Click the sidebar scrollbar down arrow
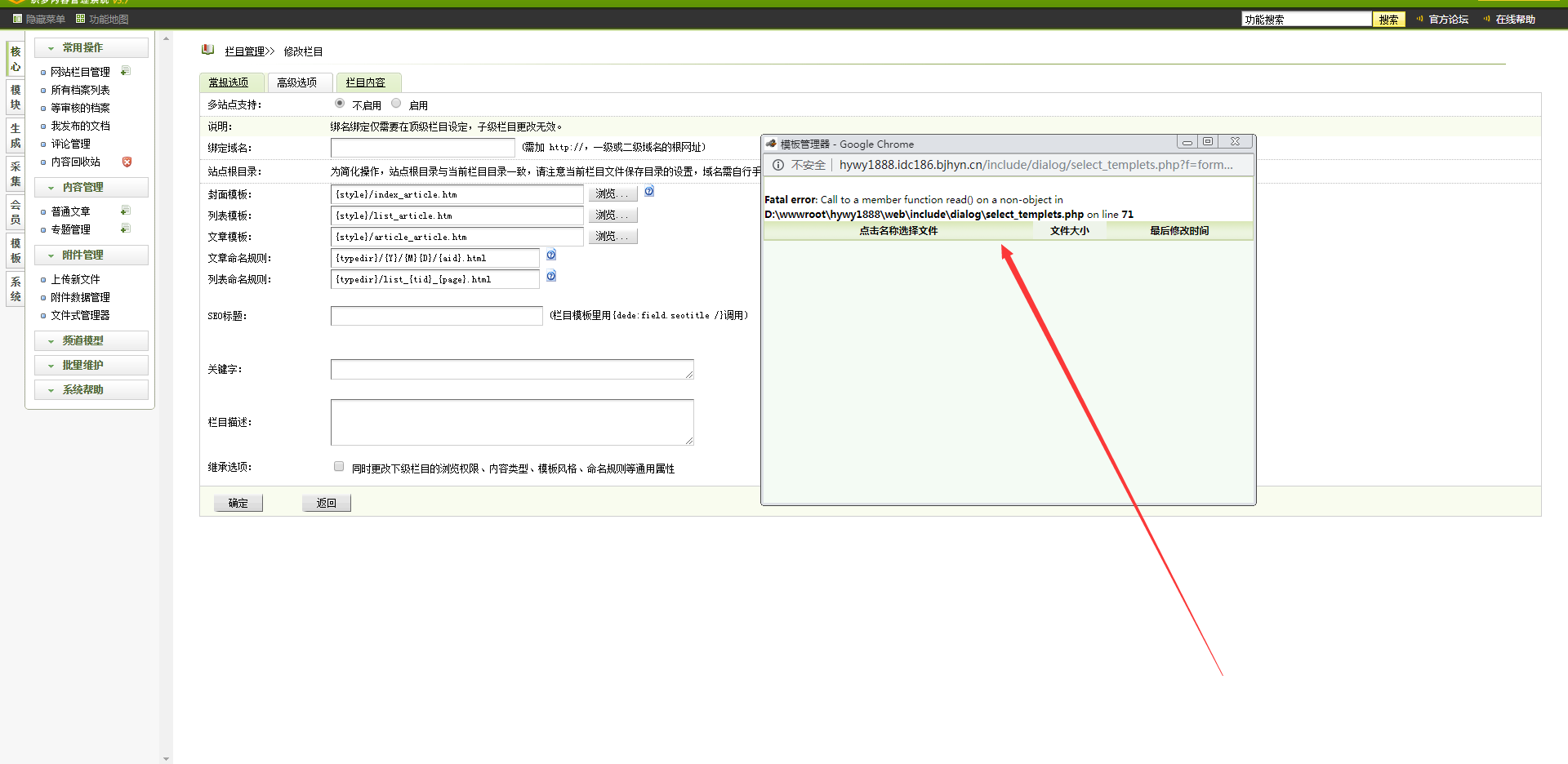The width and height of the screenshot is (1568, 764). tap(167, 758)
